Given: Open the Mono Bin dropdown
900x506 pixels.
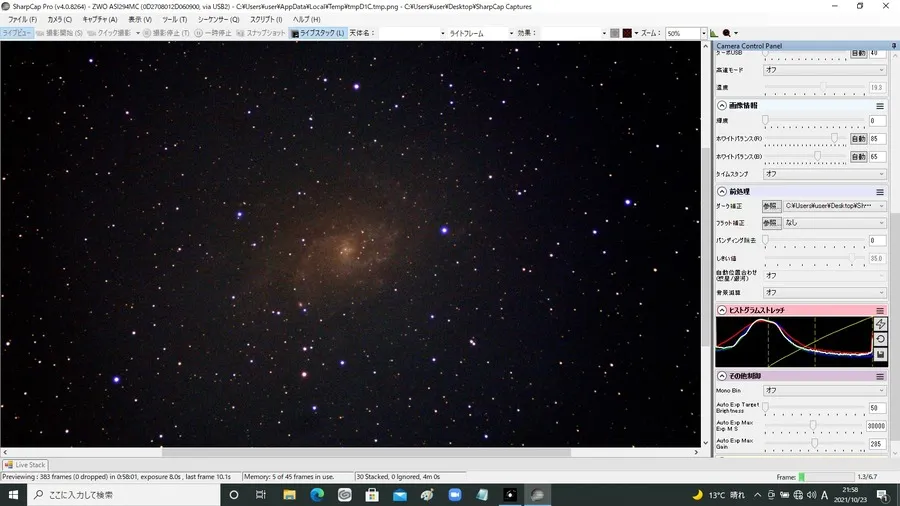Looking at the screenshot, I should pyautogui.click(x=824, y=390).
